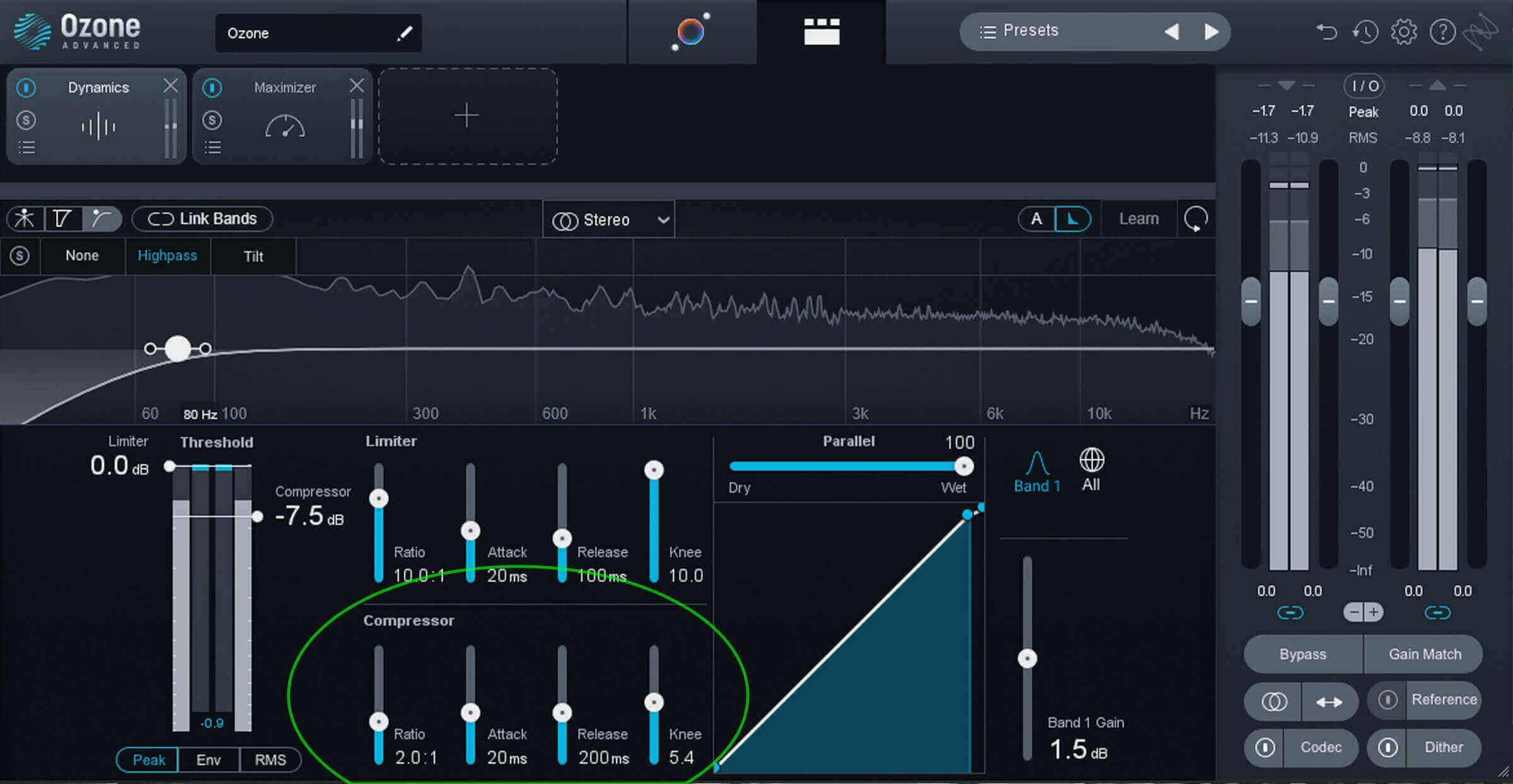Image resolution: width=1513 pixels, height=784 pixels.
Task: Link the output gain channels icon
Action: coord(1437,613)
